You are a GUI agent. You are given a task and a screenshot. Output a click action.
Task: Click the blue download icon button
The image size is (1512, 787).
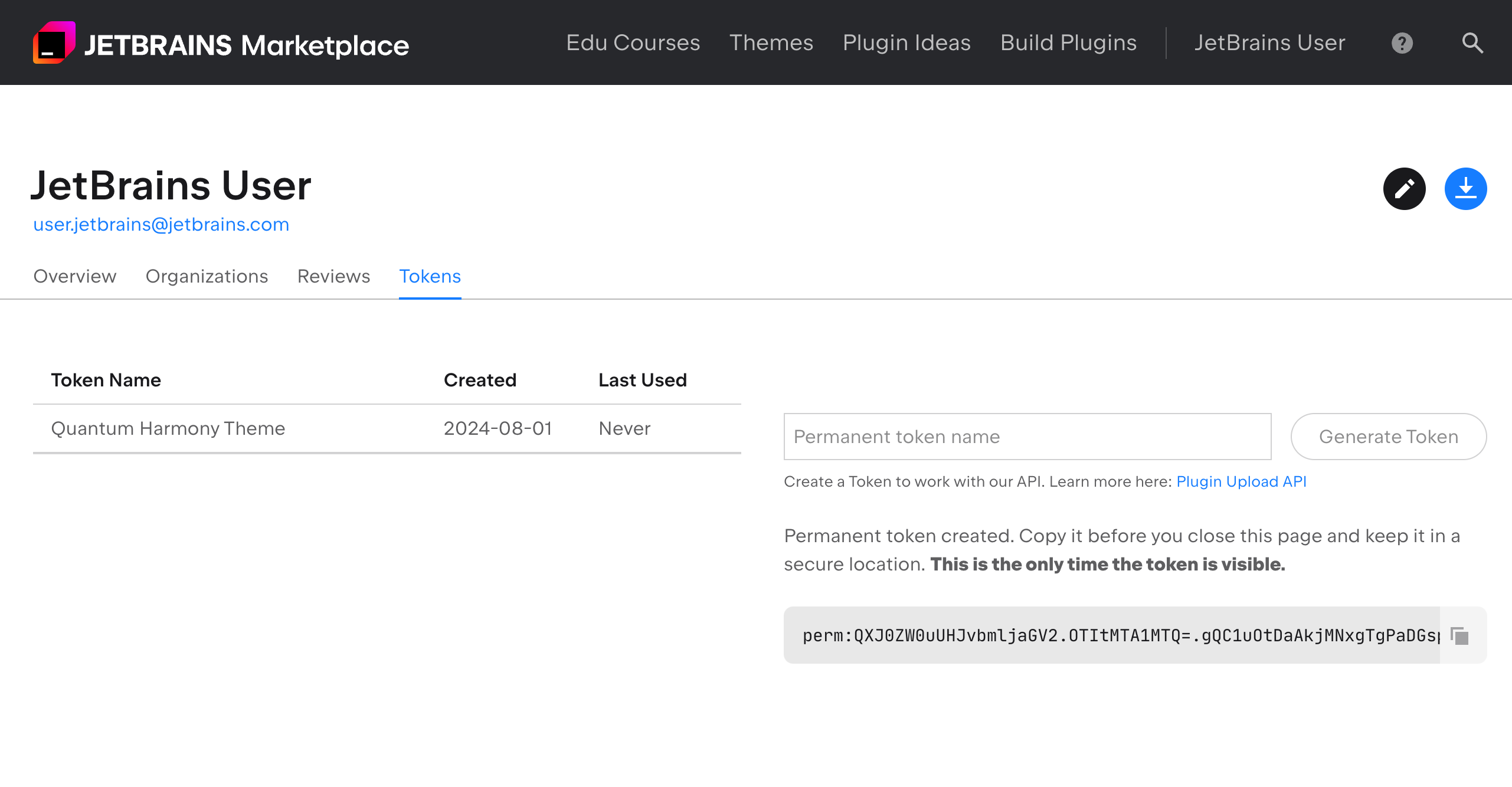pos(1465,189)
